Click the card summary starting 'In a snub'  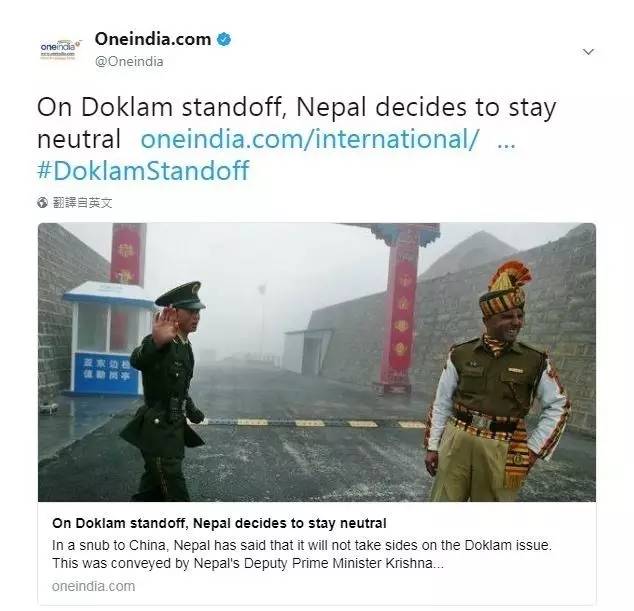click(302, 554)
